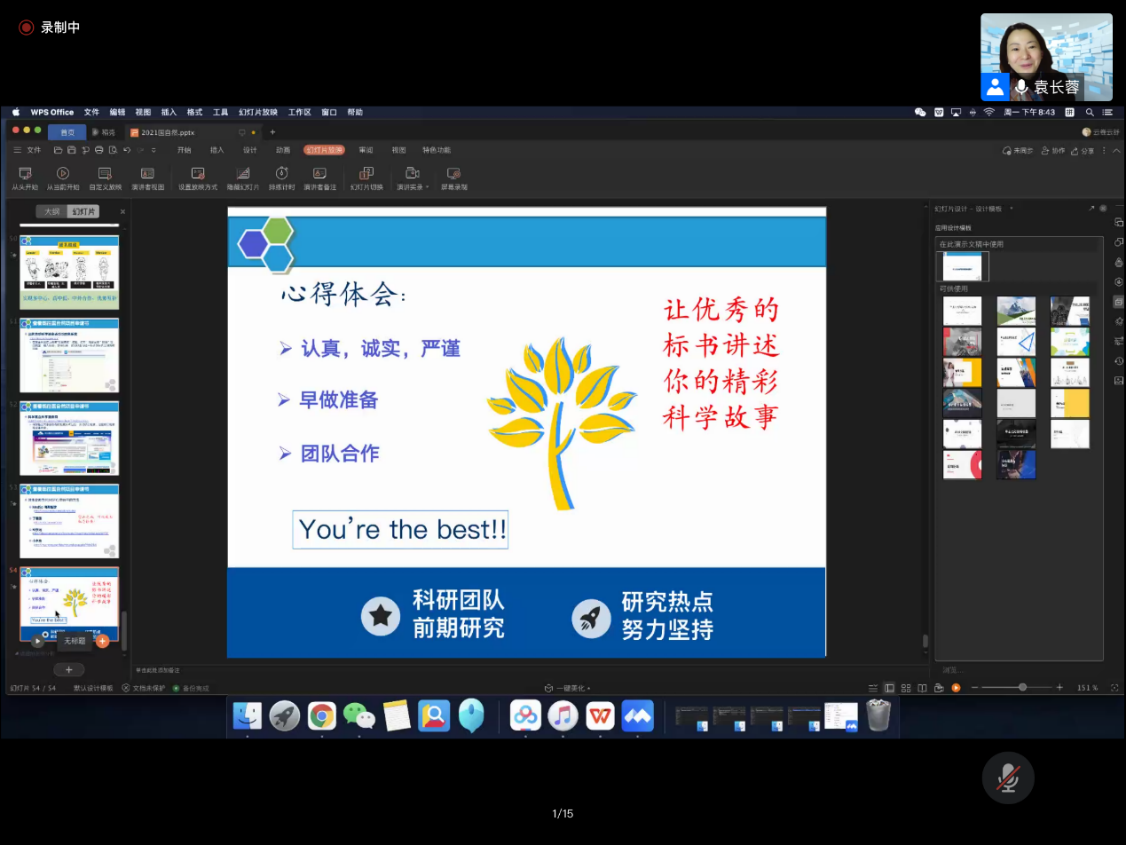Open custom slideshow (自定义放映)
This screenshot has width=1126, height=845.
pyautogui.click(x=104, y=178)
